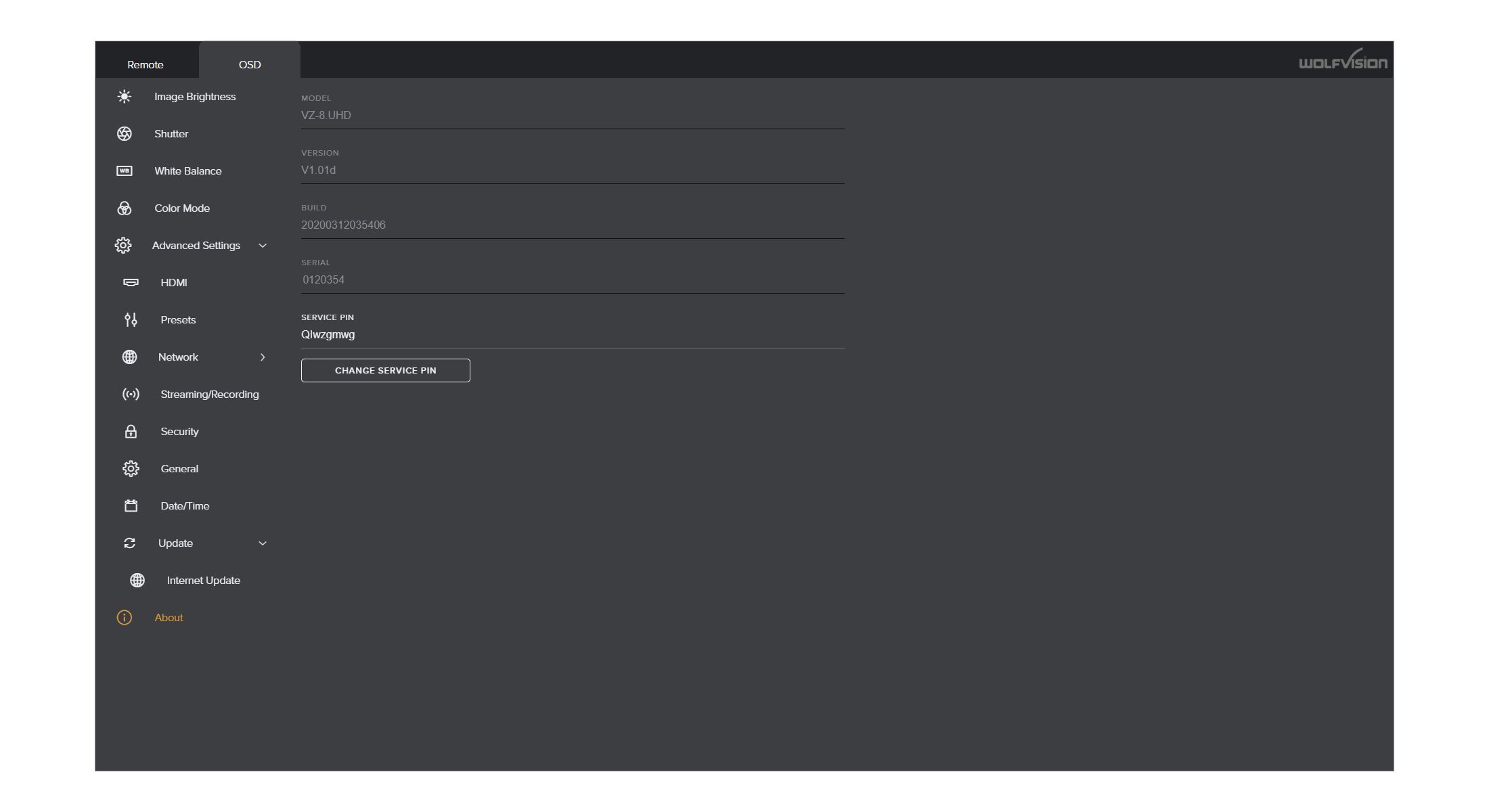Collapse the Update section chevron
The width and height of the screenshot is (1489, 812).
click(x=263, y=543)
